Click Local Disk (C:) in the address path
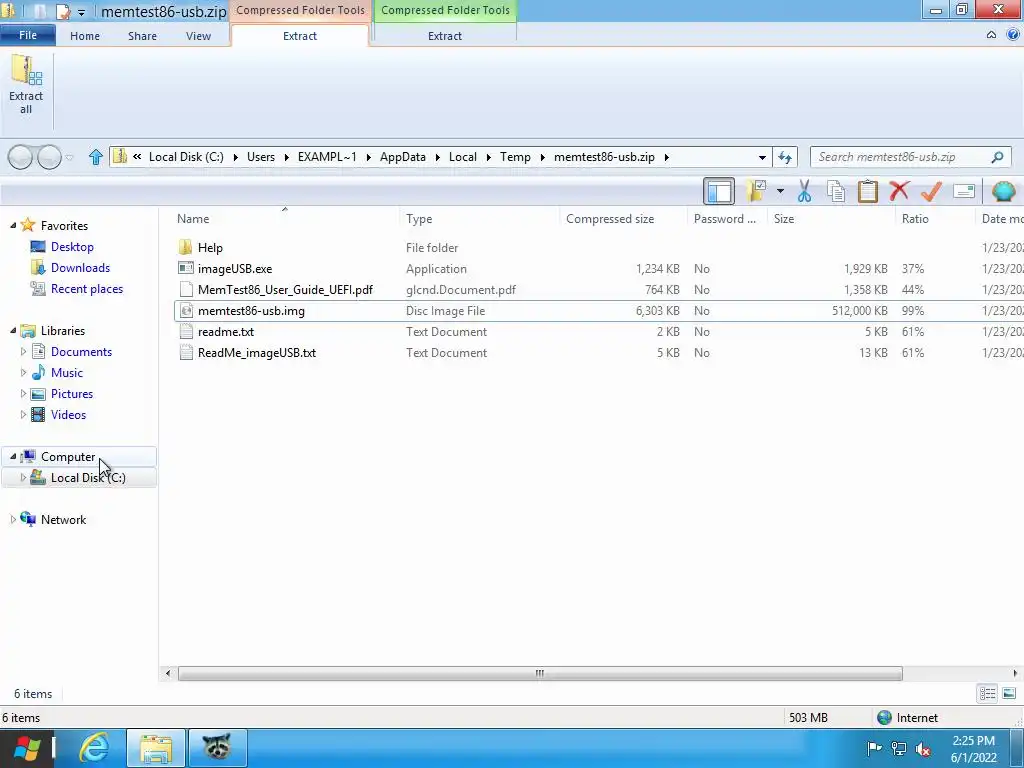The image size is (1024, 768). 186,157
